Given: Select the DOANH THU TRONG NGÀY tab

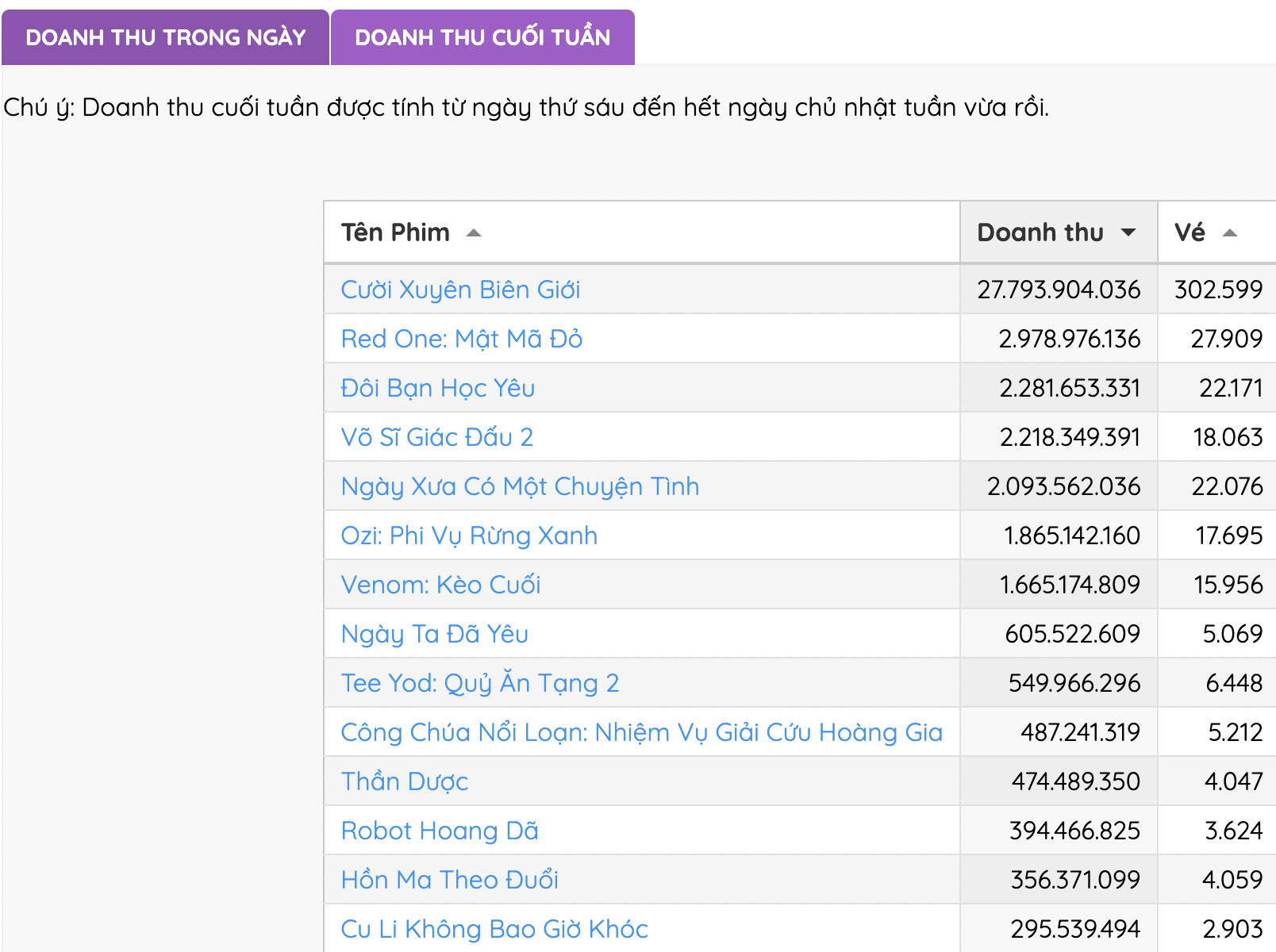Looking at the screenshot, I should [x=165, y=36].
